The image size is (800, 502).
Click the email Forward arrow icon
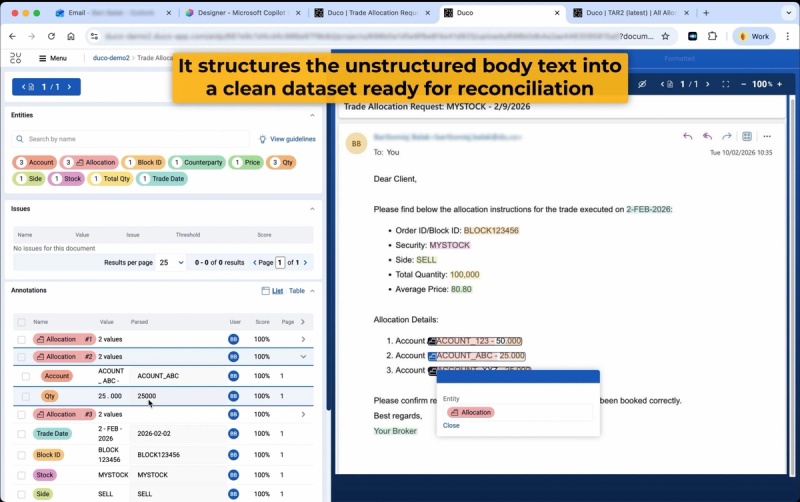coord(727,136)
